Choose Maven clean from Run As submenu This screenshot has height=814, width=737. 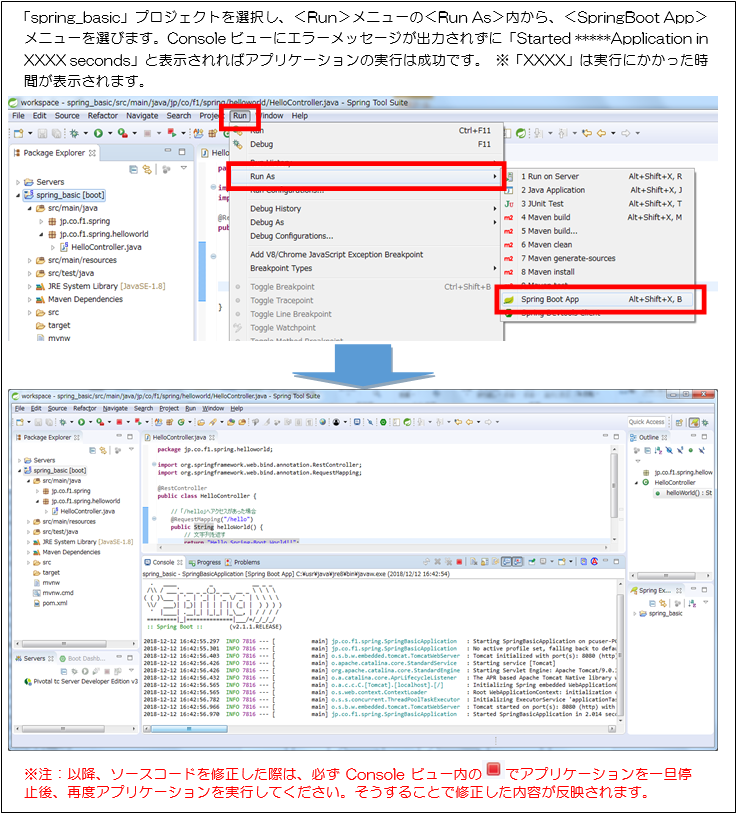(x=549, y=244)
